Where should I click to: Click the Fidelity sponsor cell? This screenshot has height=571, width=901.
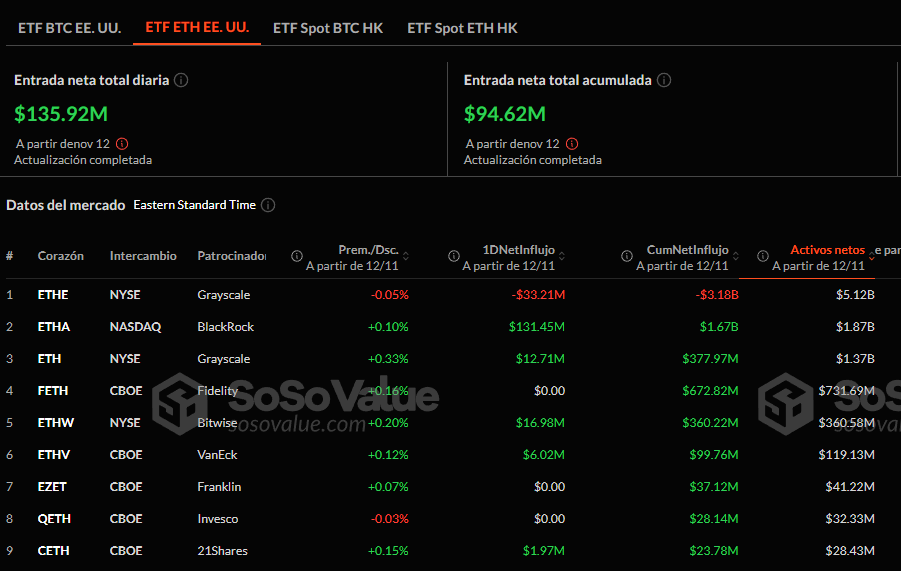click(217, 391)
